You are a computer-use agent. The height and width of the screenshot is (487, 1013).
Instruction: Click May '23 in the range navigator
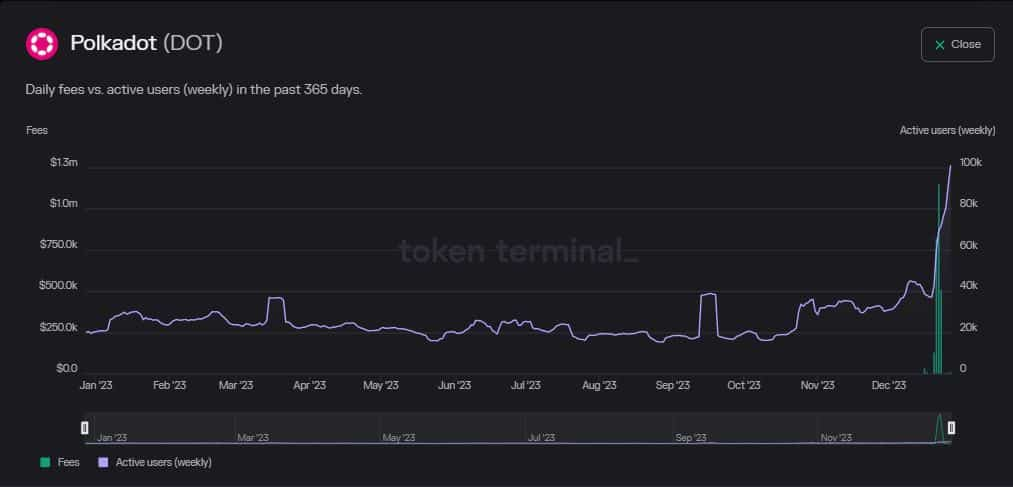pos(399,438)
